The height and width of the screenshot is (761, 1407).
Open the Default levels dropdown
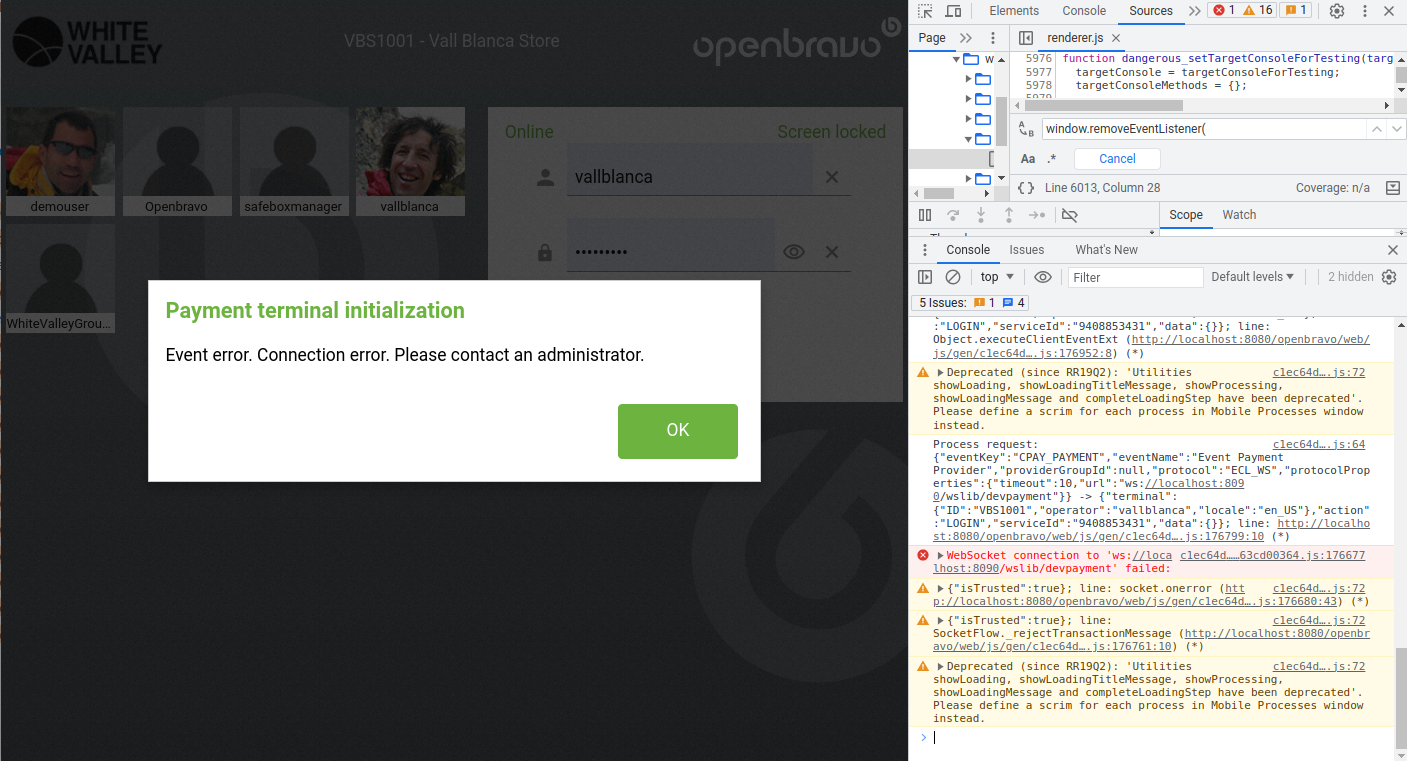1252,277
